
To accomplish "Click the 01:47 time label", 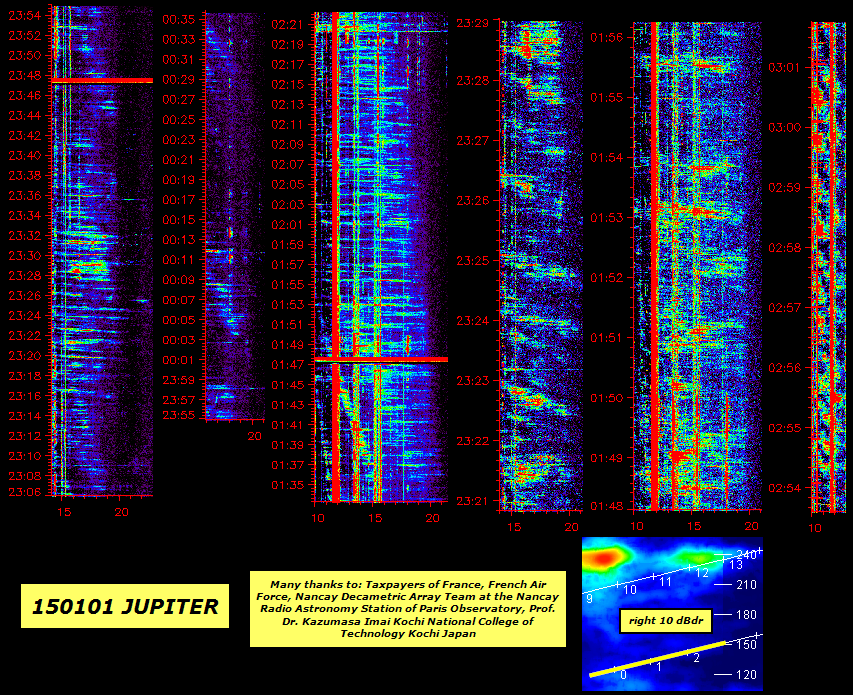I will tap(288, 364).
